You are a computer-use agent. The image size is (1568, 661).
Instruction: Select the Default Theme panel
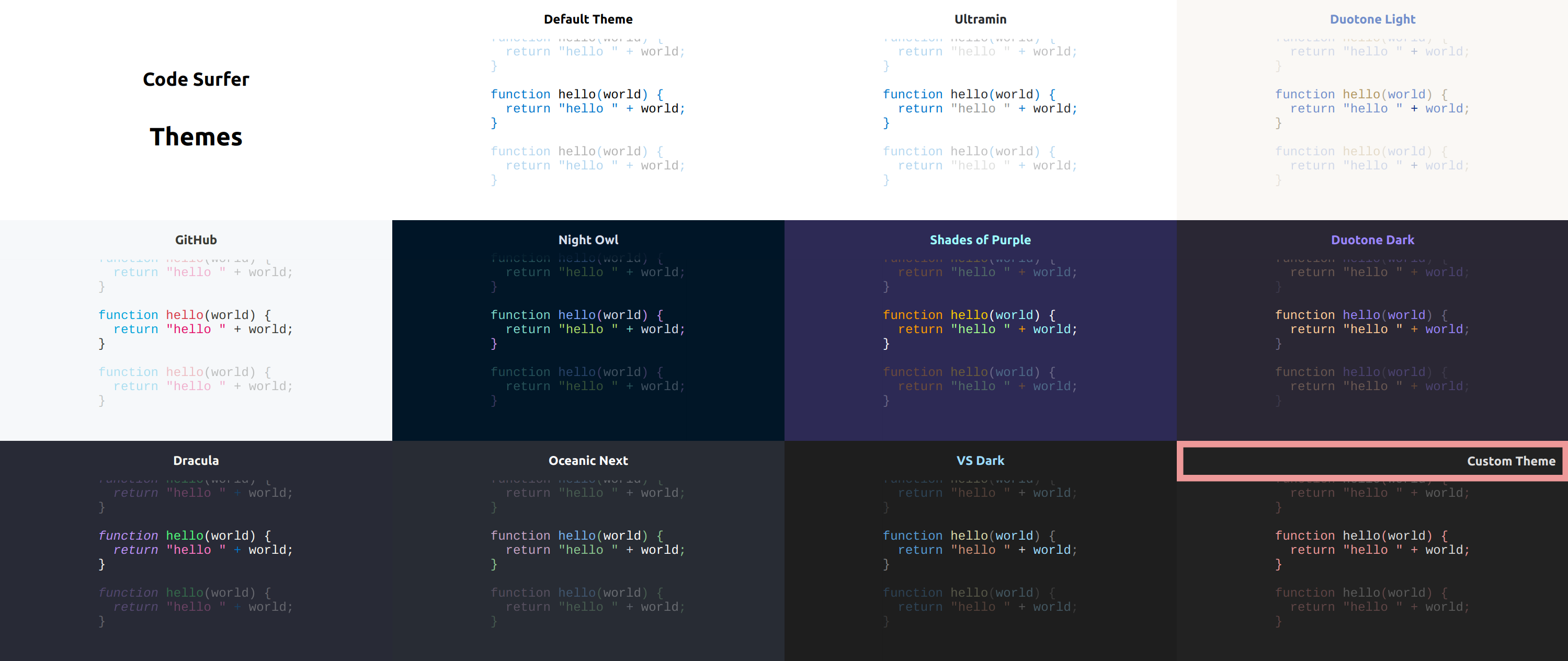[x=588, y=110]
